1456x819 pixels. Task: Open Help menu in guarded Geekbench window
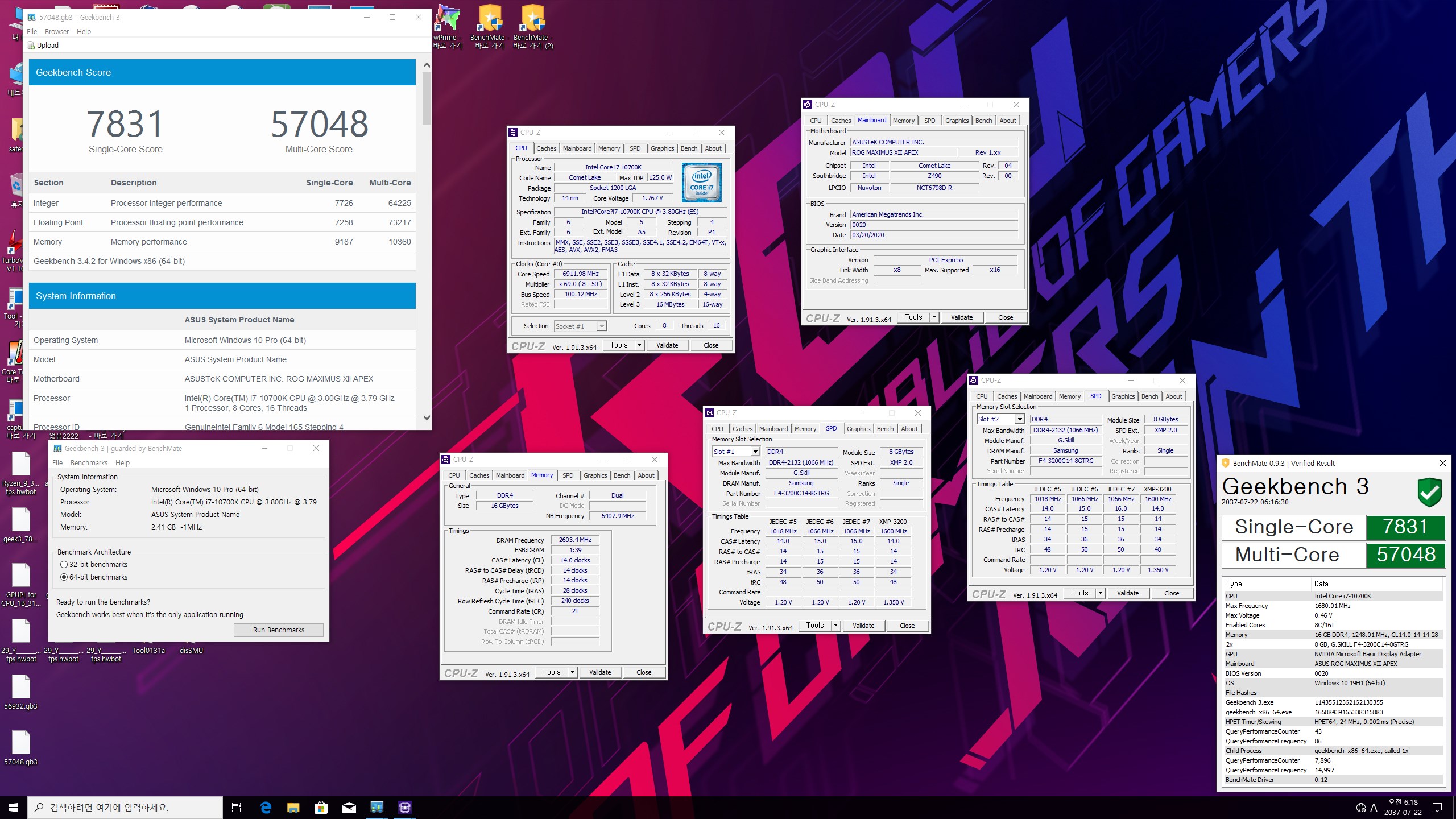click(x=123, y=463)
